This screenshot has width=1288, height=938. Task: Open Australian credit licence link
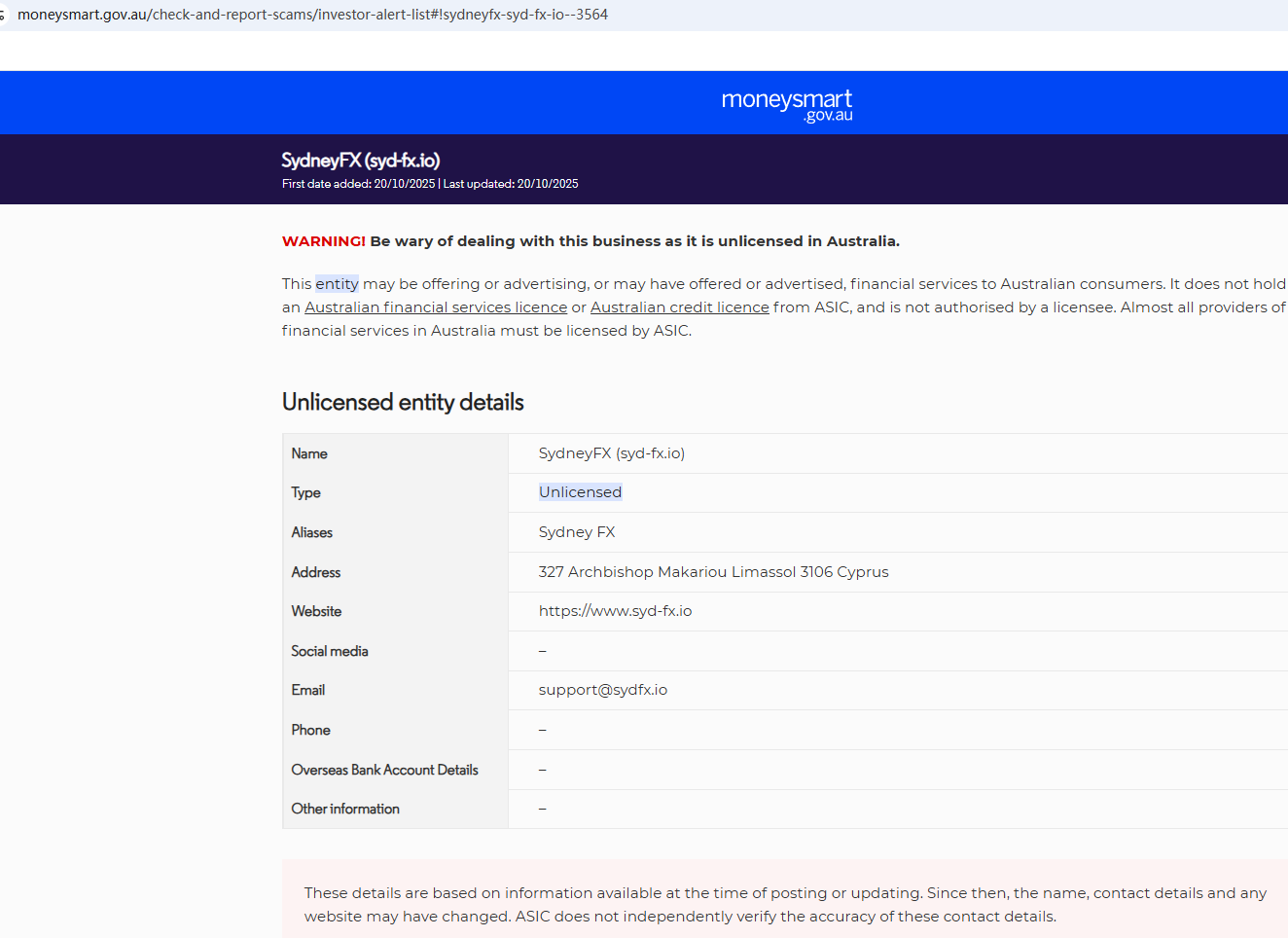[679, 307]
